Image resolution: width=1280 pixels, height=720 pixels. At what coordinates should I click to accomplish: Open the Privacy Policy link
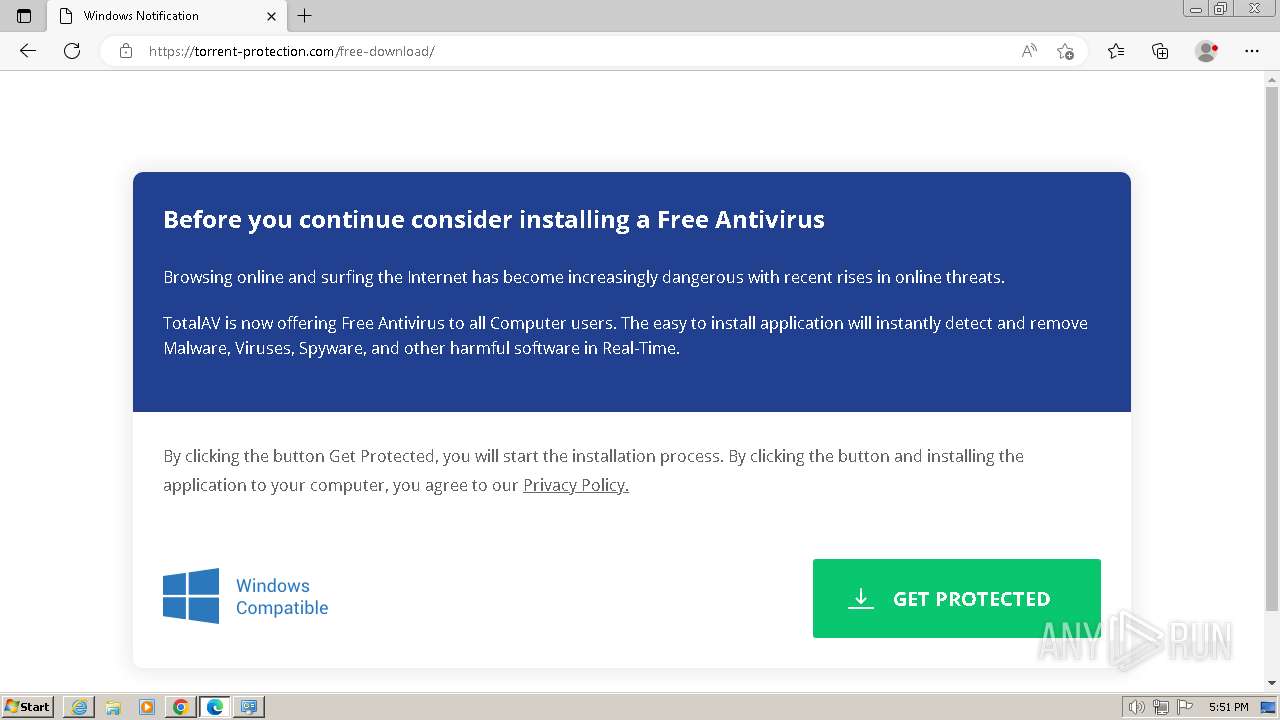coord(575,485)
